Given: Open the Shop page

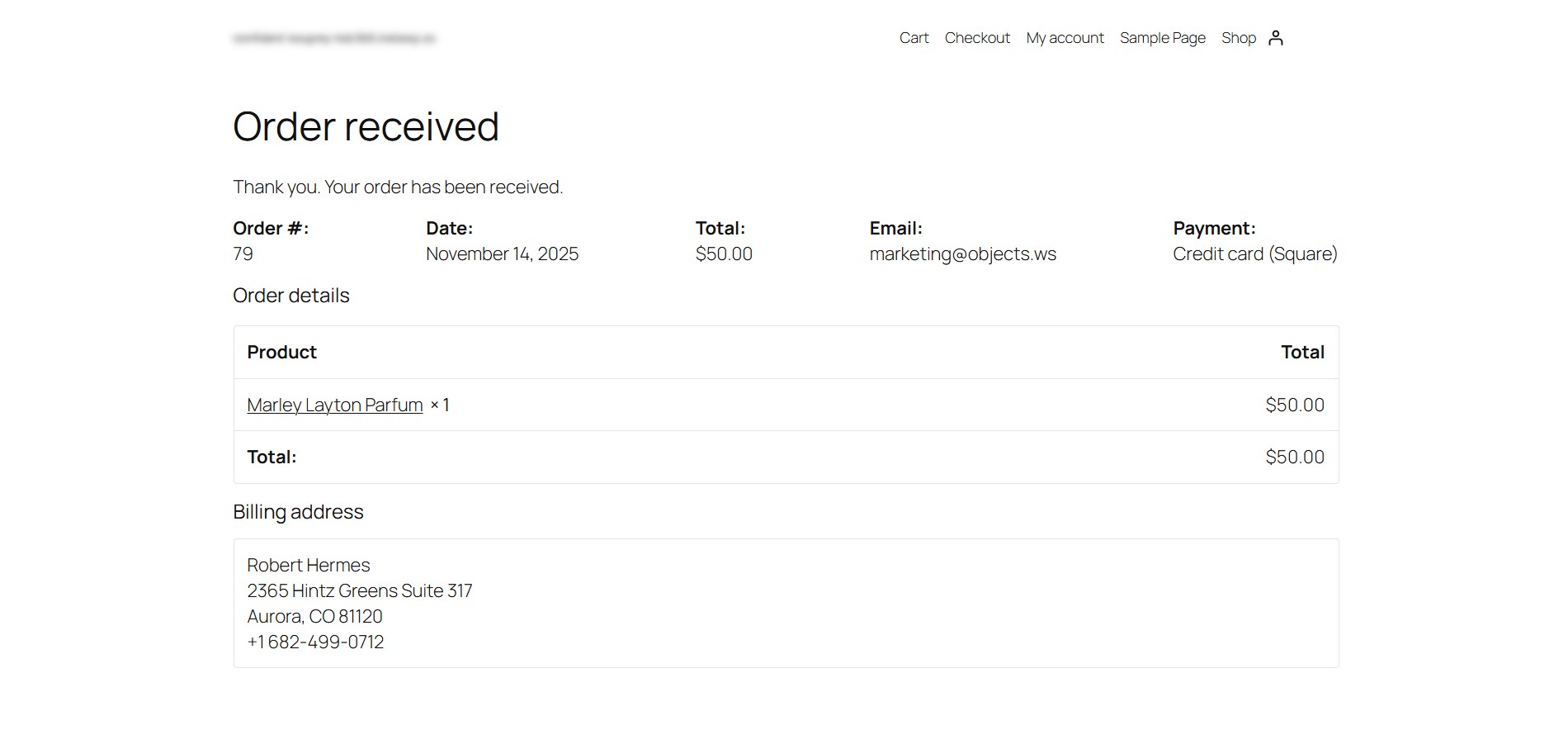Looking at the screenshot, I should tap(1238, 38).
